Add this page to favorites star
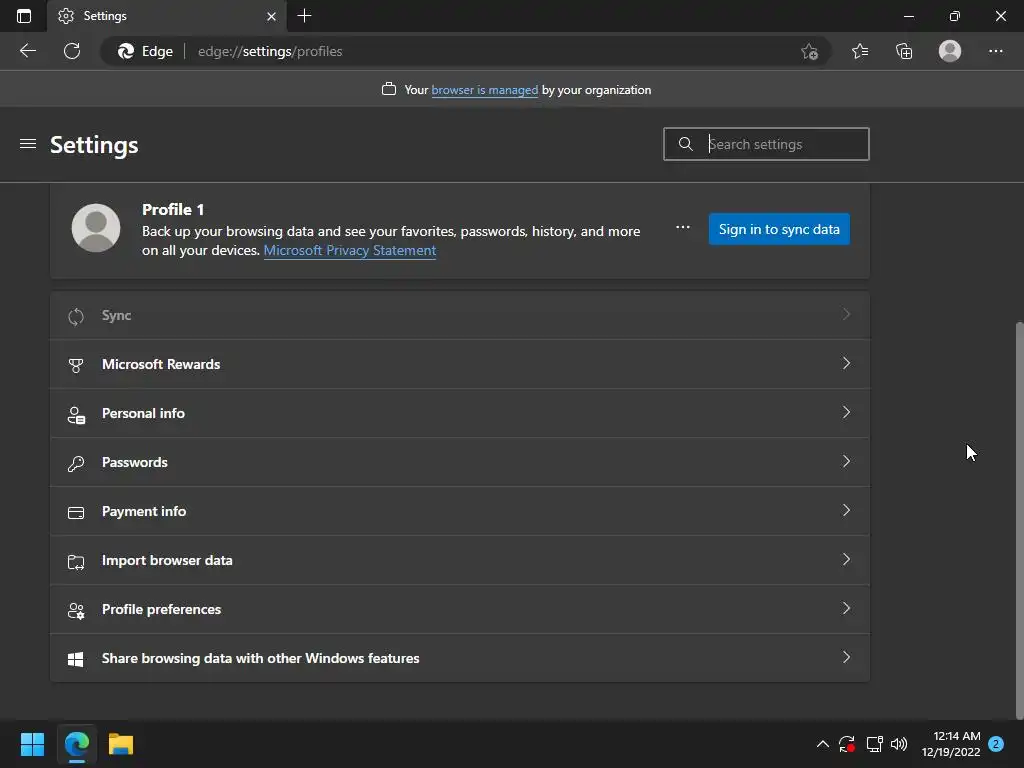Viewport: 1024px width, 768px height. click(809, 51)
